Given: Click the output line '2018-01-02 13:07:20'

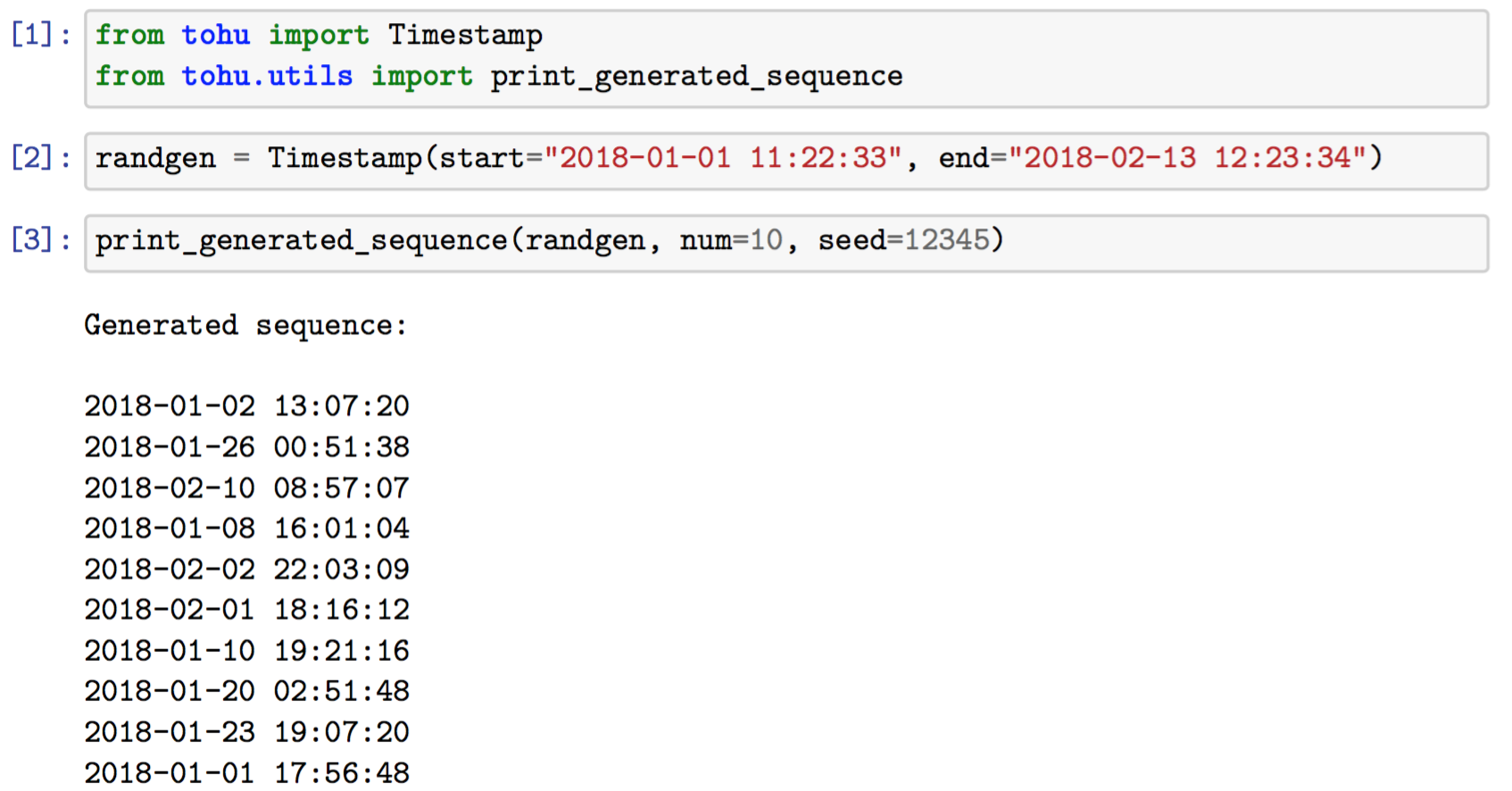Looking at the screenshot, I should coord(246,407).
